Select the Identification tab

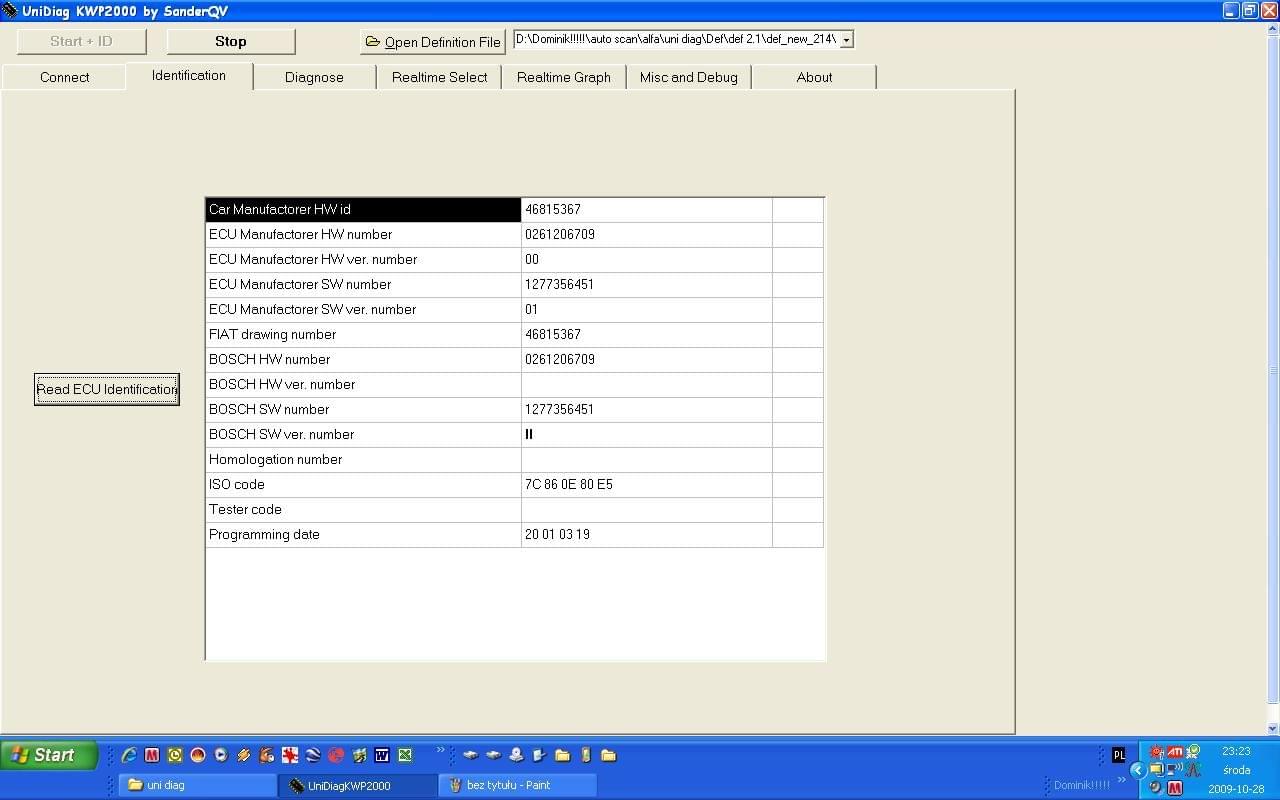point(189,76)
